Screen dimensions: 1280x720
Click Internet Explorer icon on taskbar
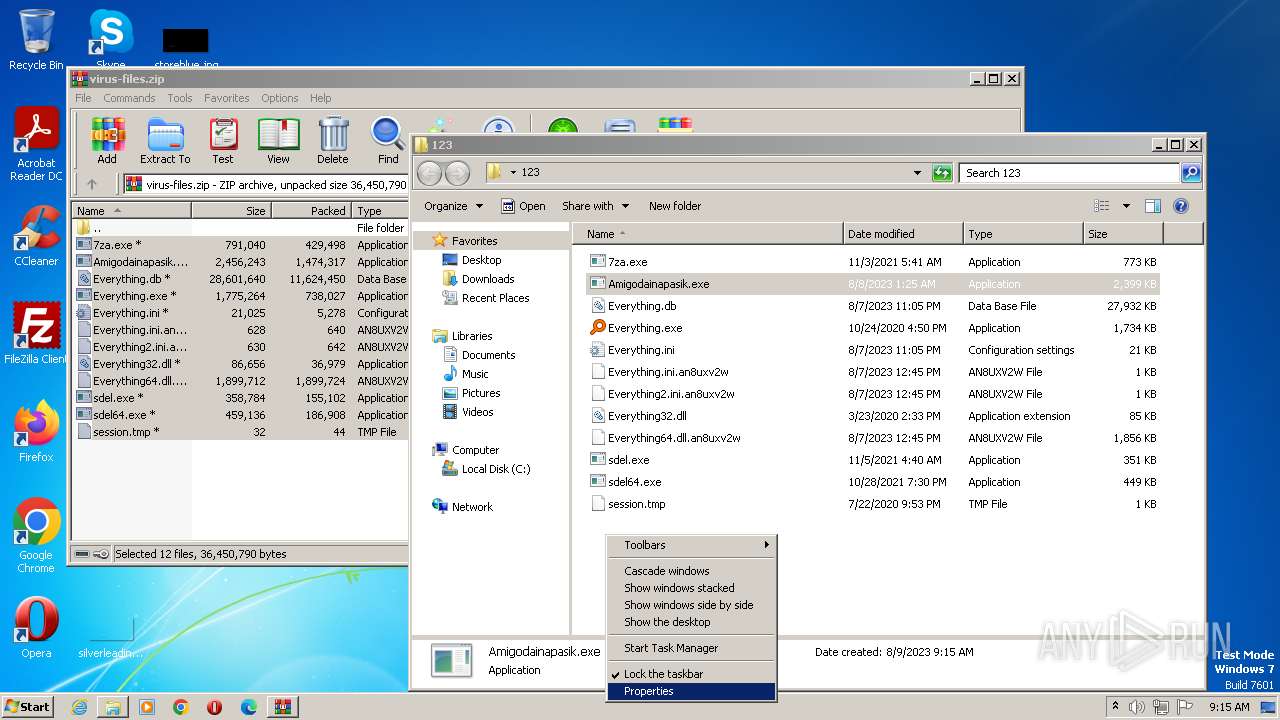79,707
